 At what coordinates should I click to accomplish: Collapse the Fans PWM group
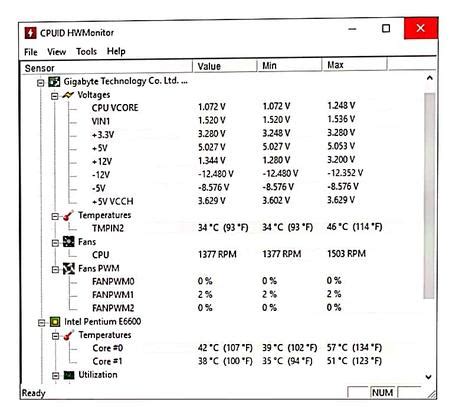click(x=55, y=270)
